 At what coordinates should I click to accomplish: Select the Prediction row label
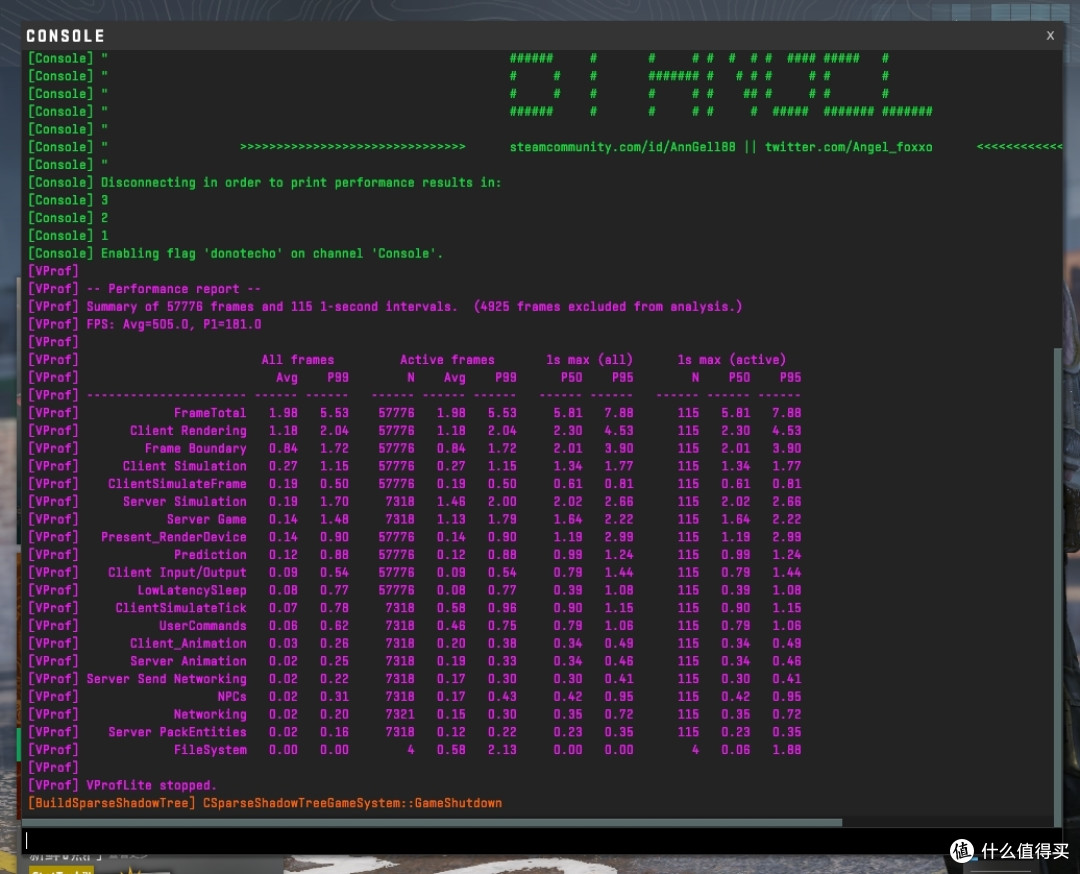pos(209,554)
